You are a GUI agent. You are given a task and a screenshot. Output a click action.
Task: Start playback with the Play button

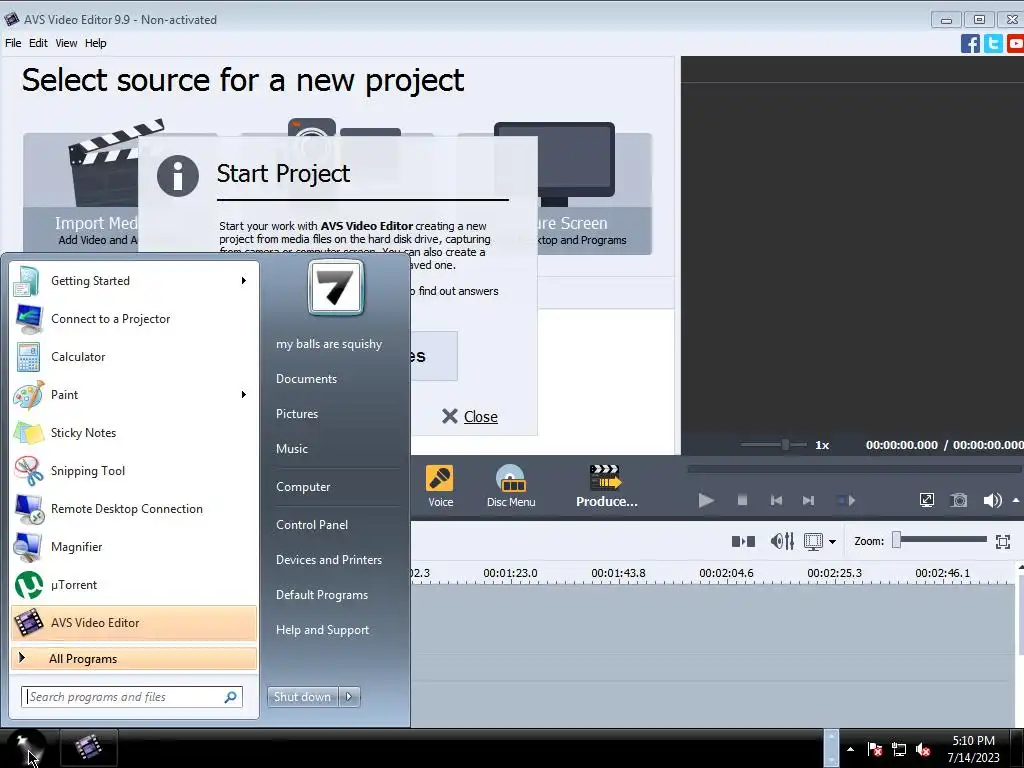(705, 501)
